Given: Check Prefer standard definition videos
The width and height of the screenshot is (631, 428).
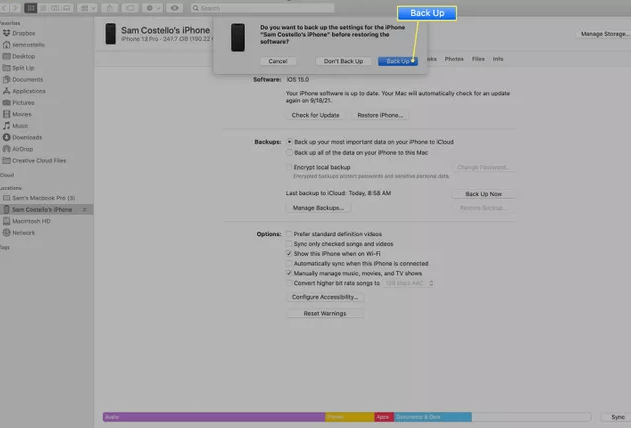Looking at the screenshot, I should [x=289, y=234].
